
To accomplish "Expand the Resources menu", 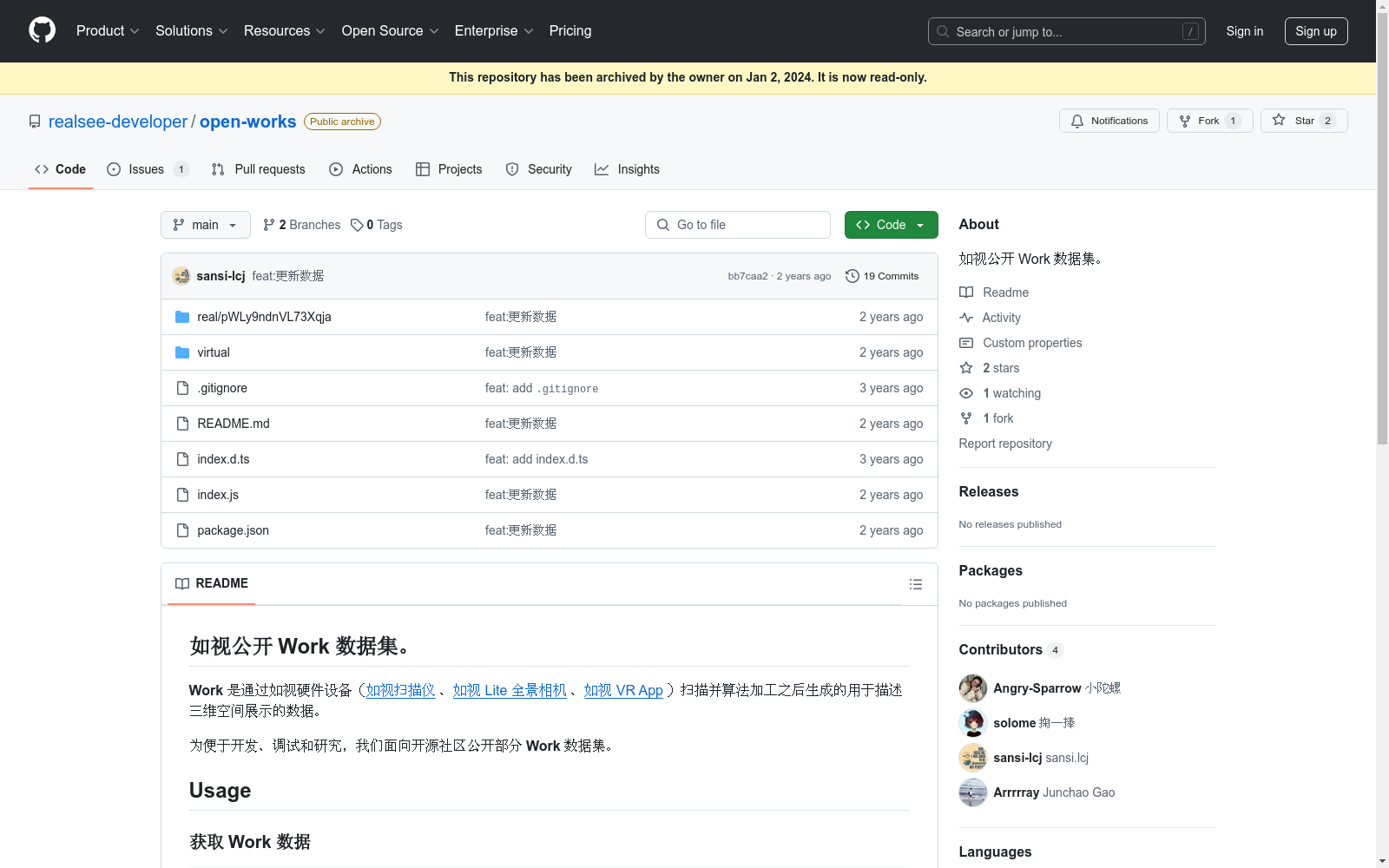I will pos(285,30).
